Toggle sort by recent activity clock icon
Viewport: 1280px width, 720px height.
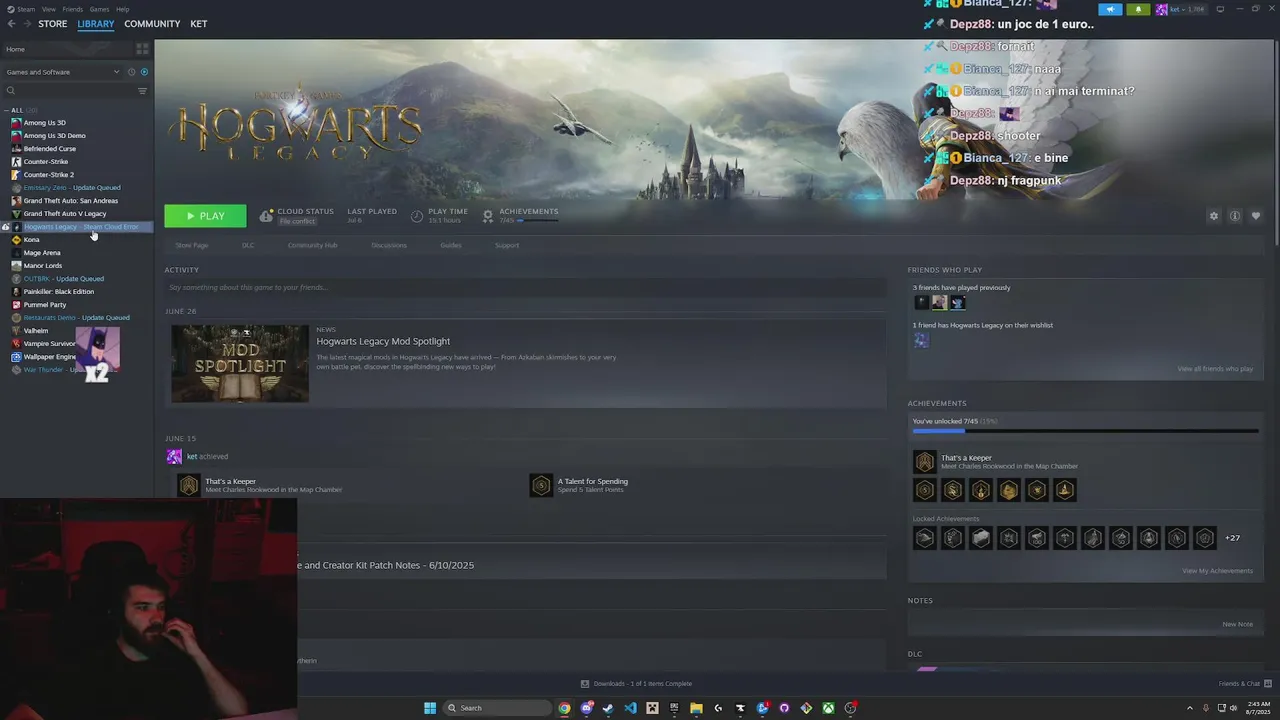131,72
